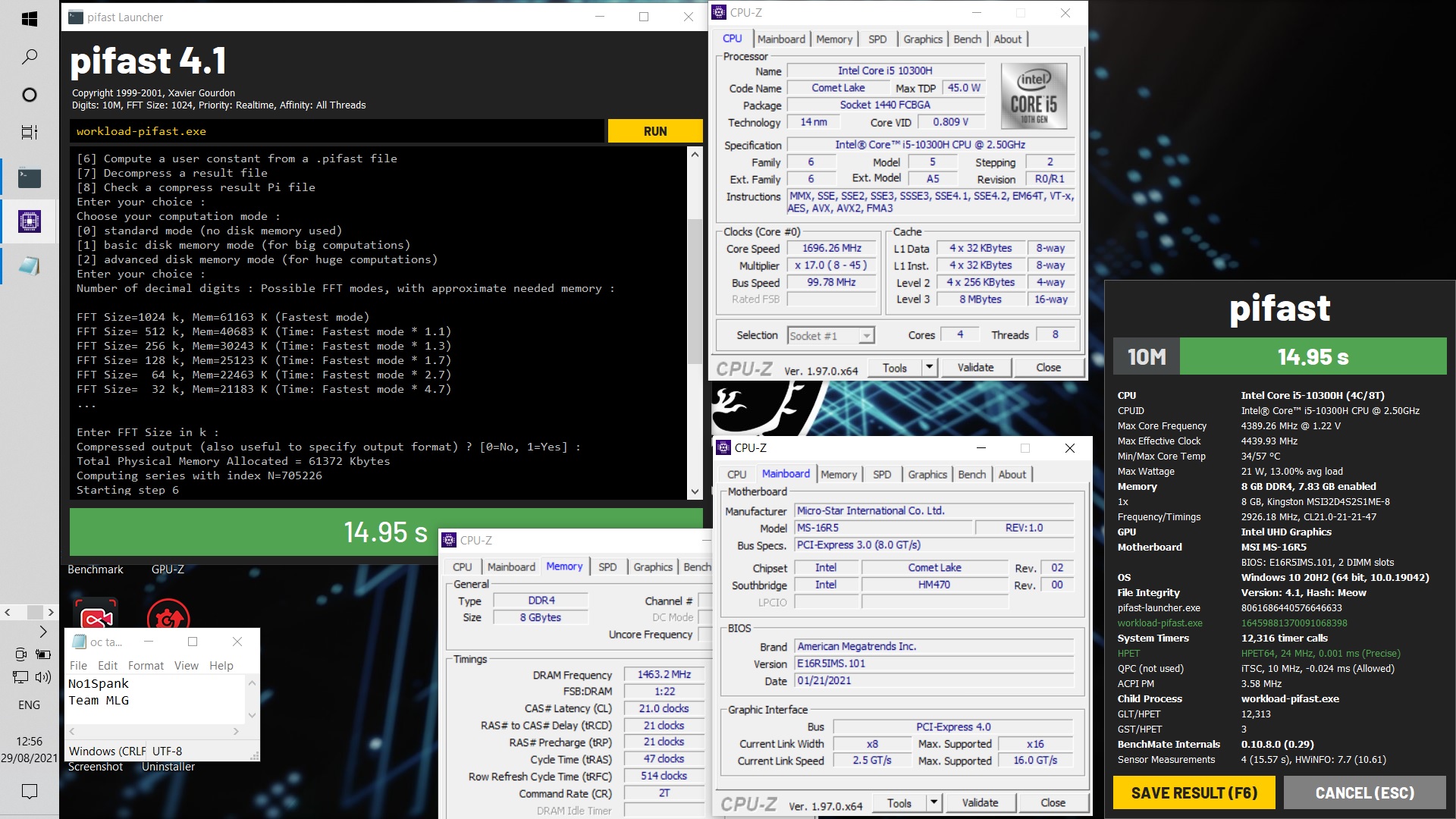Click Notepad horizontal scroll right arrow
The width and height of the screenshot is (1456, 819).
coord(236,732)
